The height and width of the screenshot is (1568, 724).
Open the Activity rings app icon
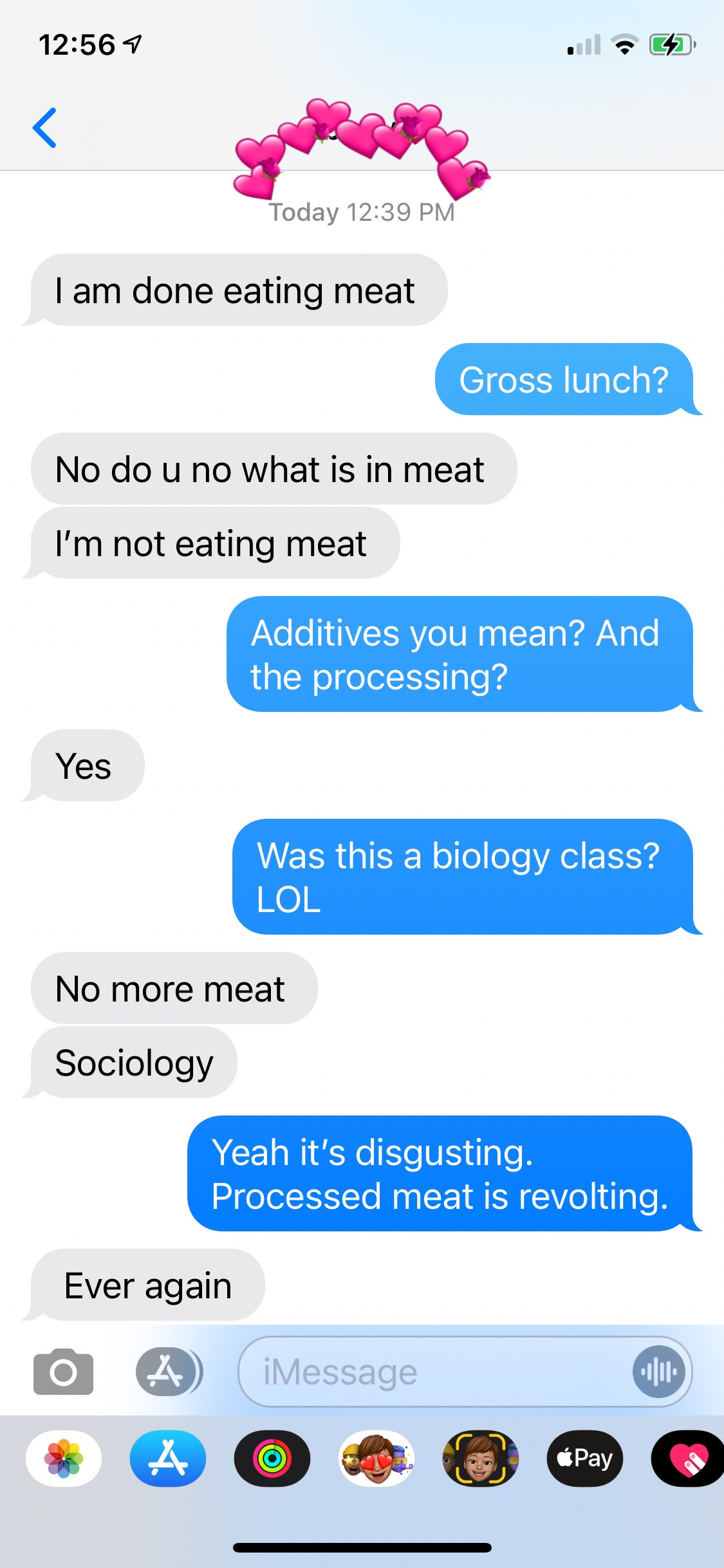(272, 1458)
